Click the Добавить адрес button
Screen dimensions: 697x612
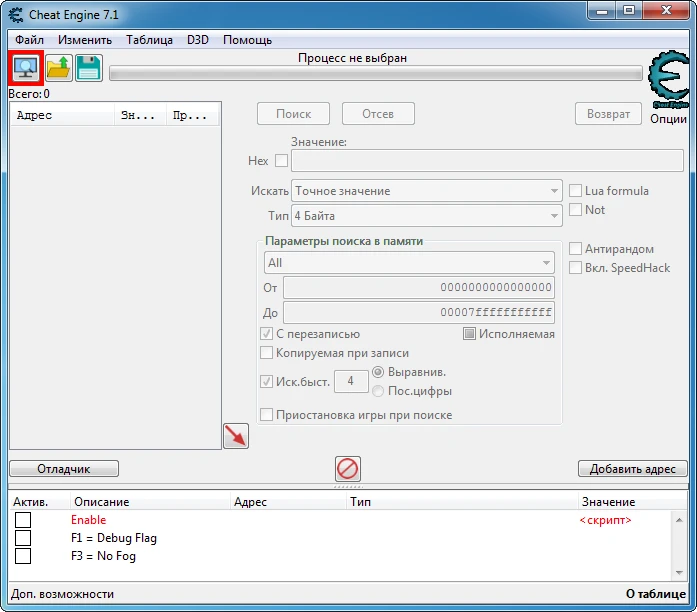(x=633, y=469)
